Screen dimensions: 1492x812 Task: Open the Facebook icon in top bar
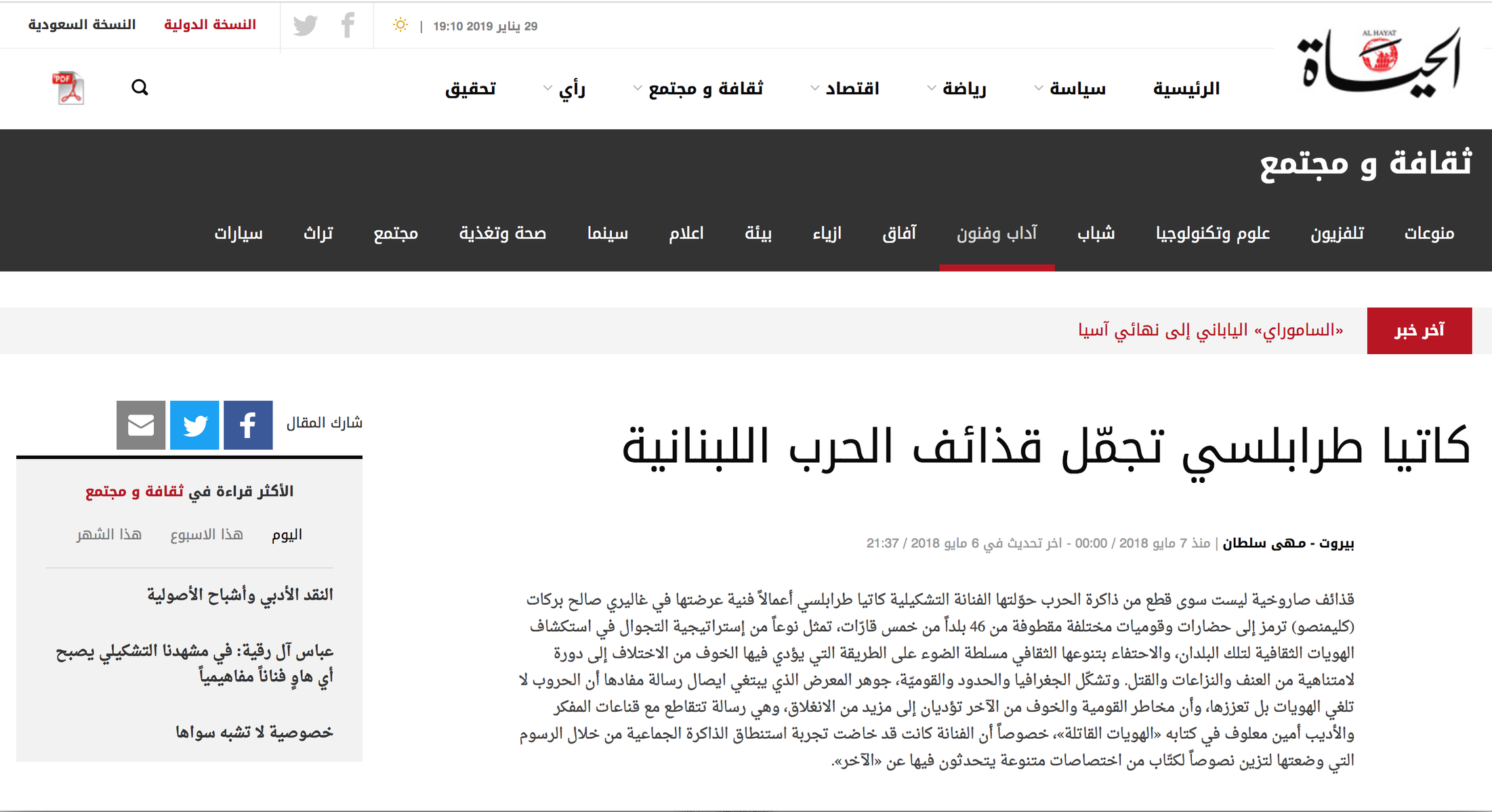point(348,25)
